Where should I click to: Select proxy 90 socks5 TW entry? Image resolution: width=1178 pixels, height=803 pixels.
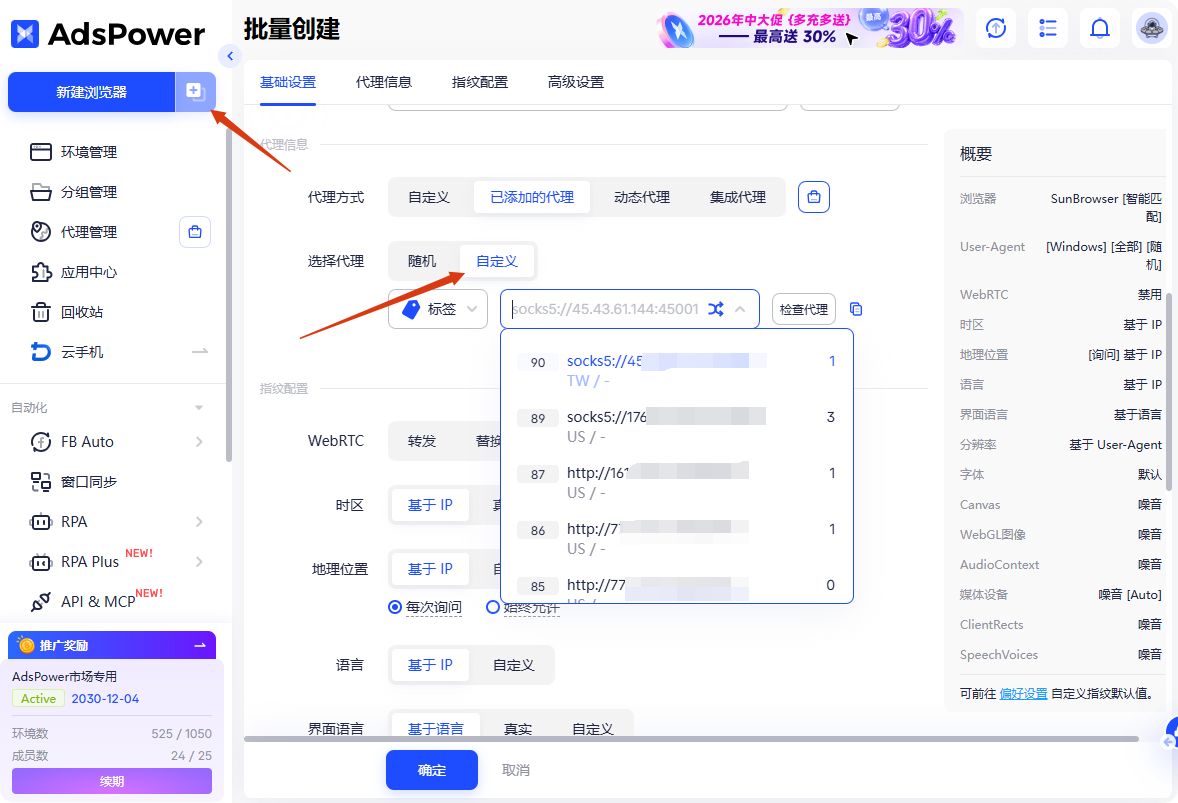click(x=677, y=370)
